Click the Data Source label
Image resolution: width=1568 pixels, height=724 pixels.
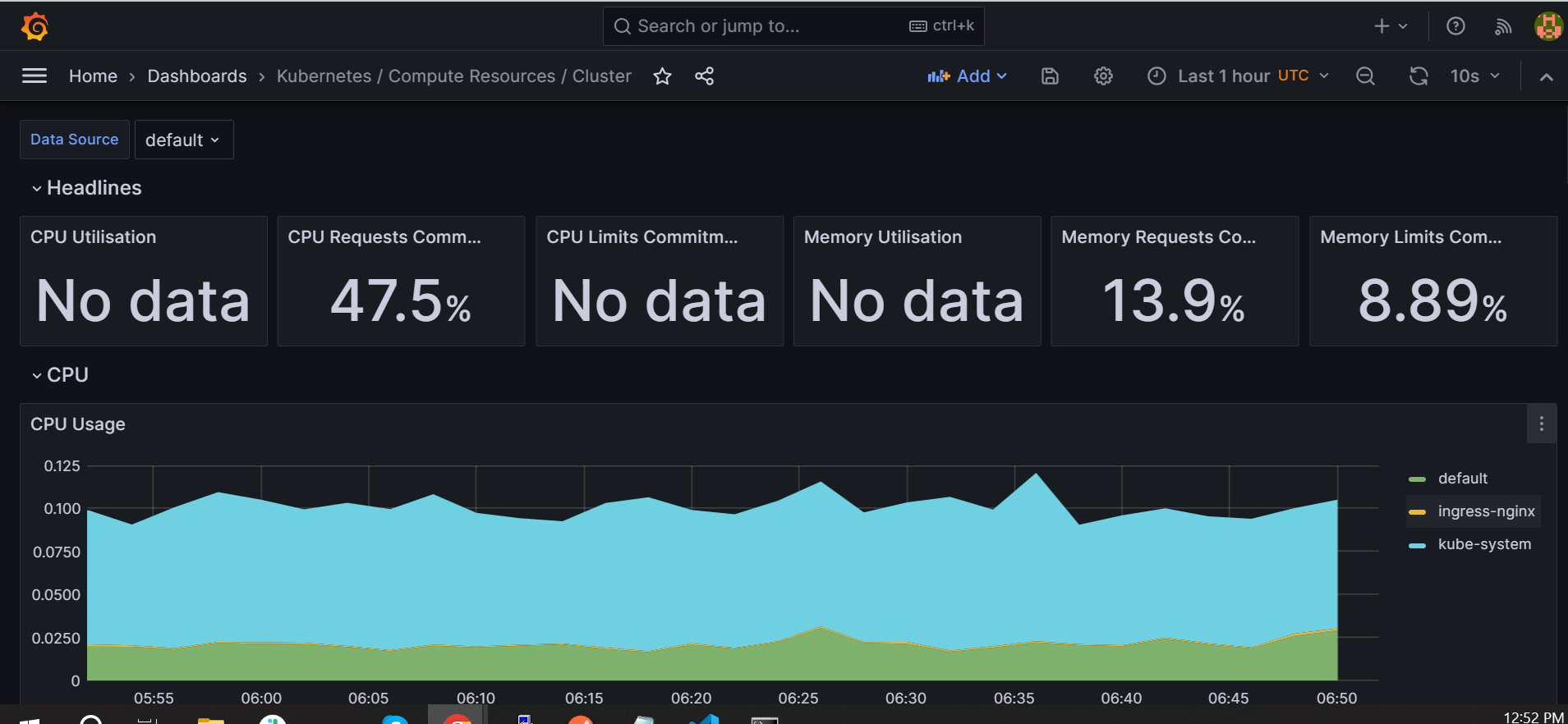coord(75,140)
